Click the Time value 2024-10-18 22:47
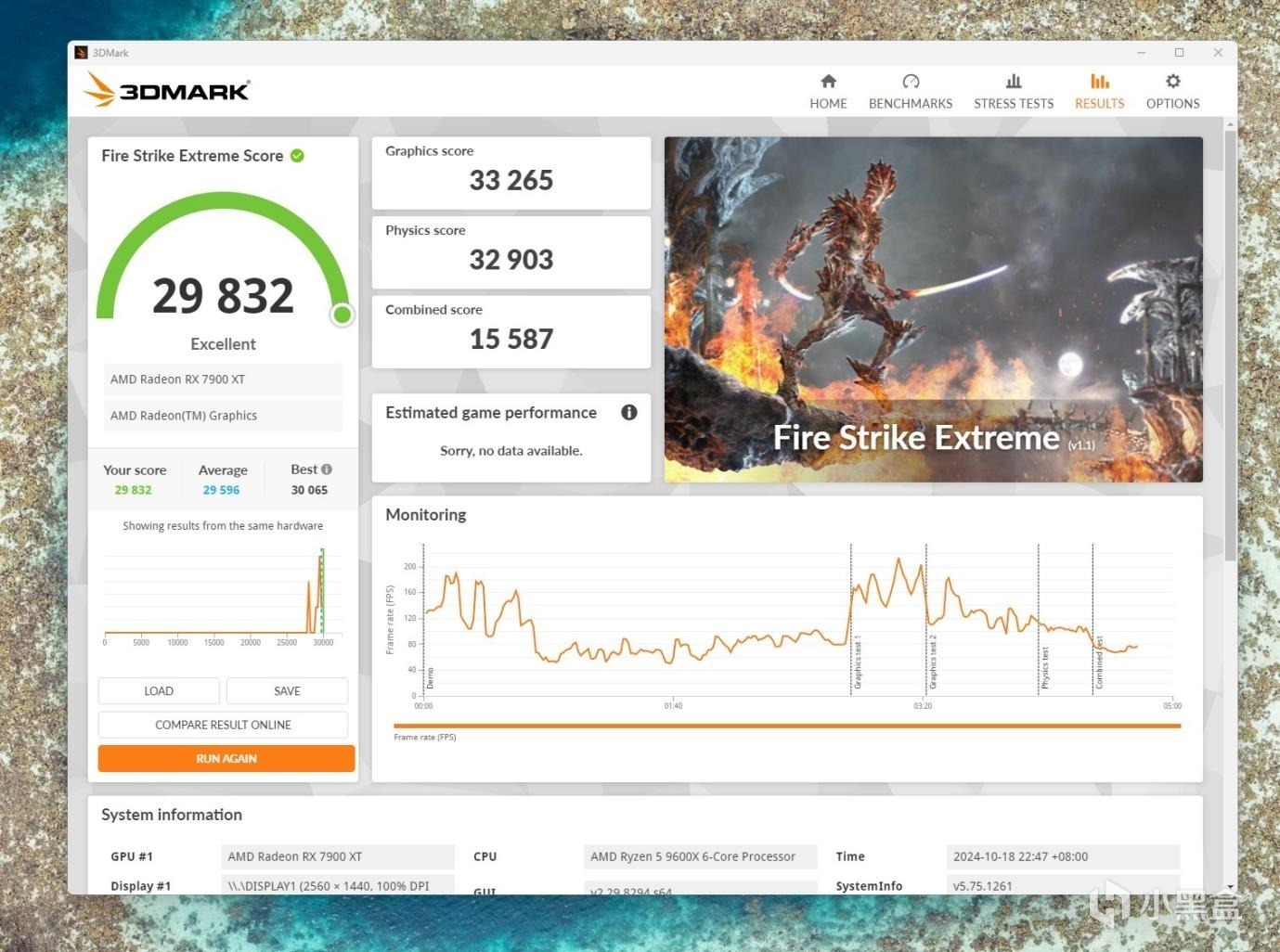The image size is (1280, 952). click(1063, 856)
